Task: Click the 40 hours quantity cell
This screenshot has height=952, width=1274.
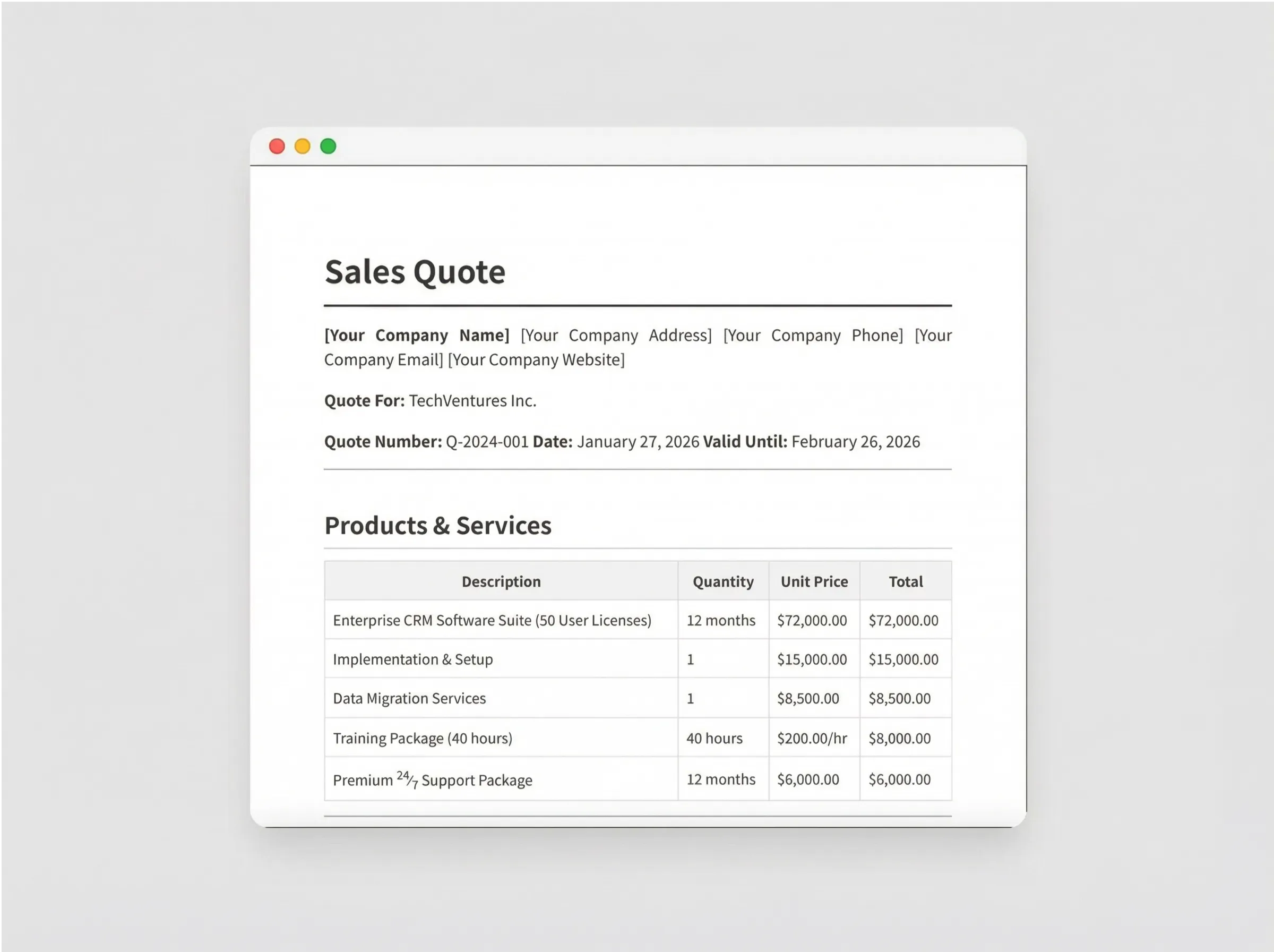Action: (714, 739)
